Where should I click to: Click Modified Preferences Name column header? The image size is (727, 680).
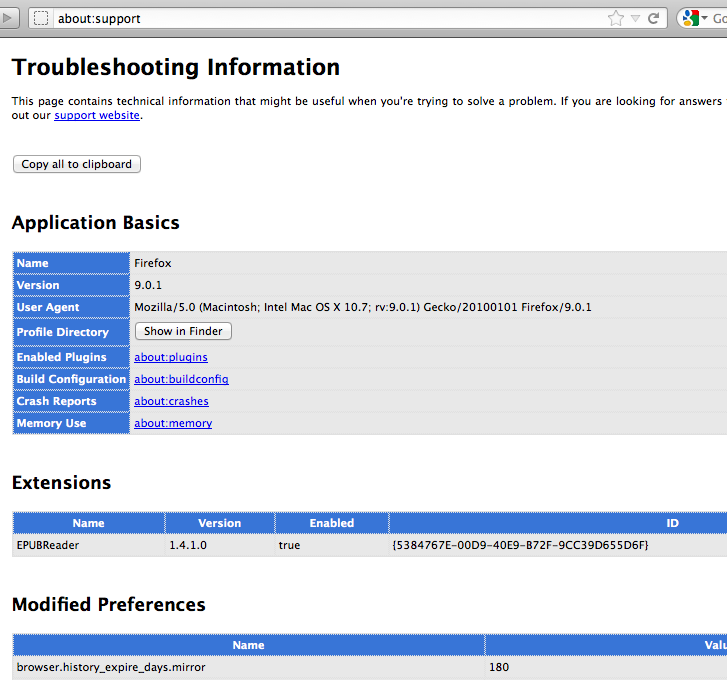(x=249, y=645)
